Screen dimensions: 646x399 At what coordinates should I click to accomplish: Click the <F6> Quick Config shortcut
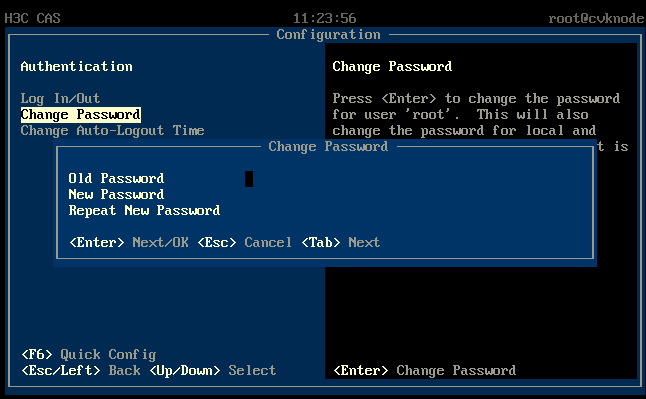89,354
